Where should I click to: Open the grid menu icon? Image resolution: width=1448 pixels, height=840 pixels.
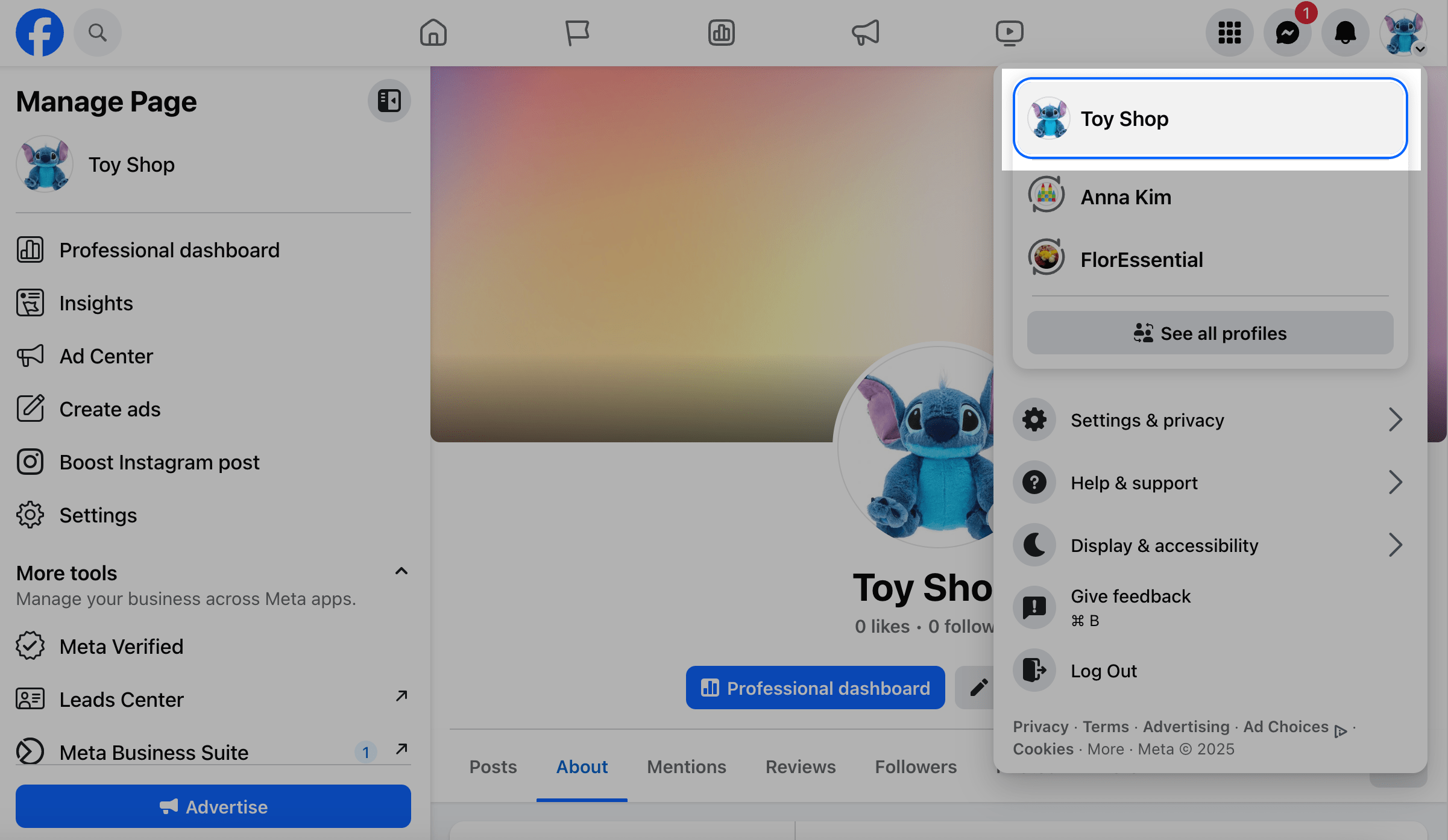pos(1229,33)
